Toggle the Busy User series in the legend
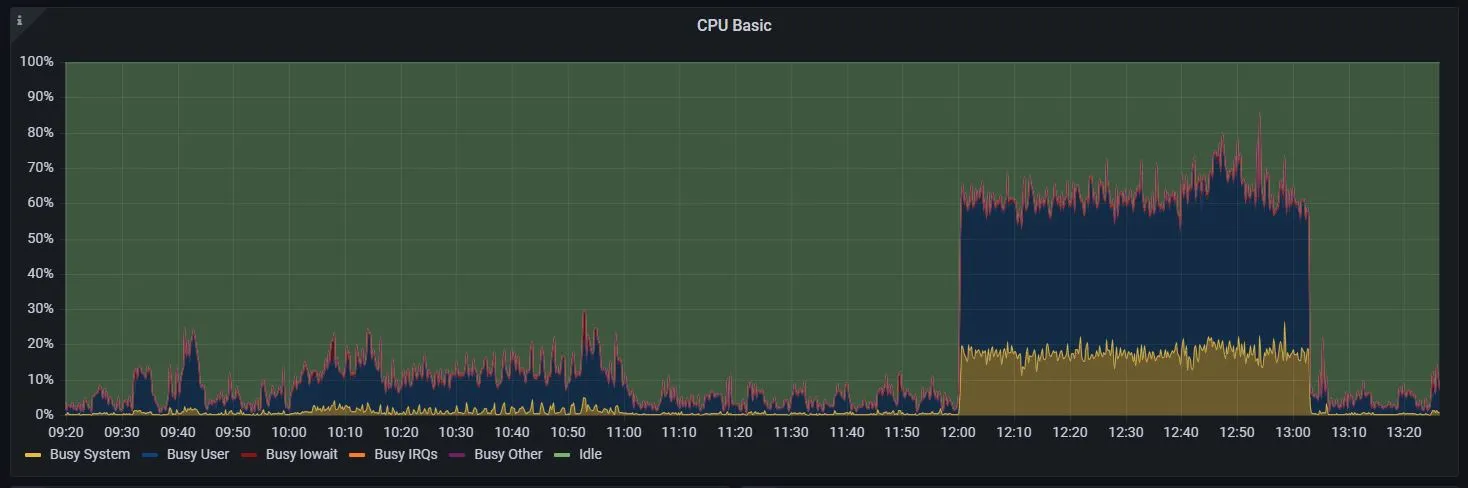The image size is (1468, 488). pyautogui.click(x=198, y=455)
